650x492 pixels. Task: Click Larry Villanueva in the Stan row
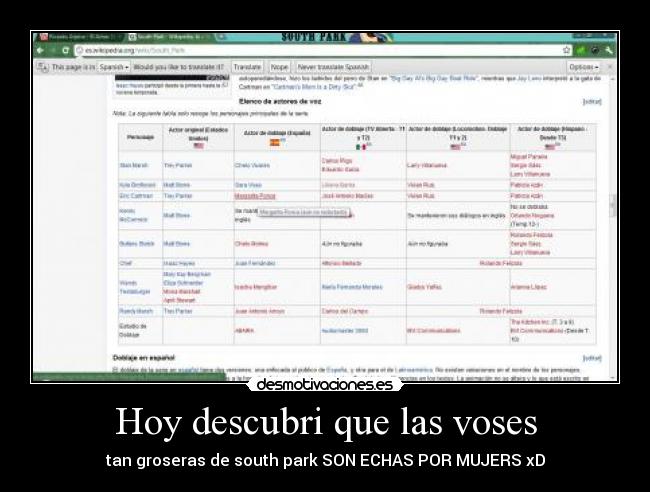tap(427, 165)
